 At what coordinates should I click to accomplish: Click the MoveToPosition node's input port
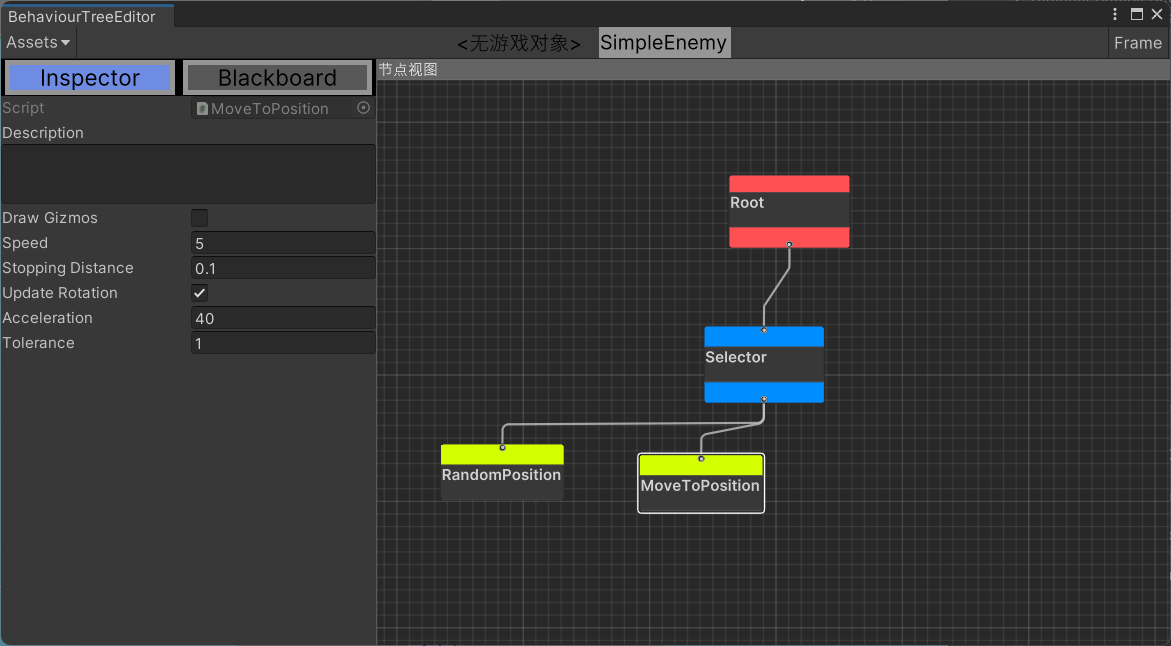coord(701,459)
